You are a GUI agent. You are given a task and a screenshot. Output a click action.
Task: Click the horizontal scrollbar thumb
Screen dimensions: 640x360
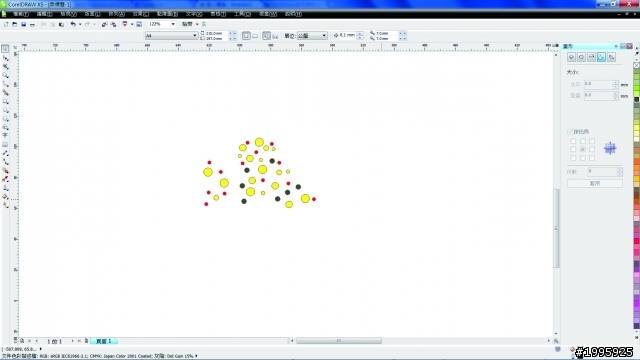(339, 341)
